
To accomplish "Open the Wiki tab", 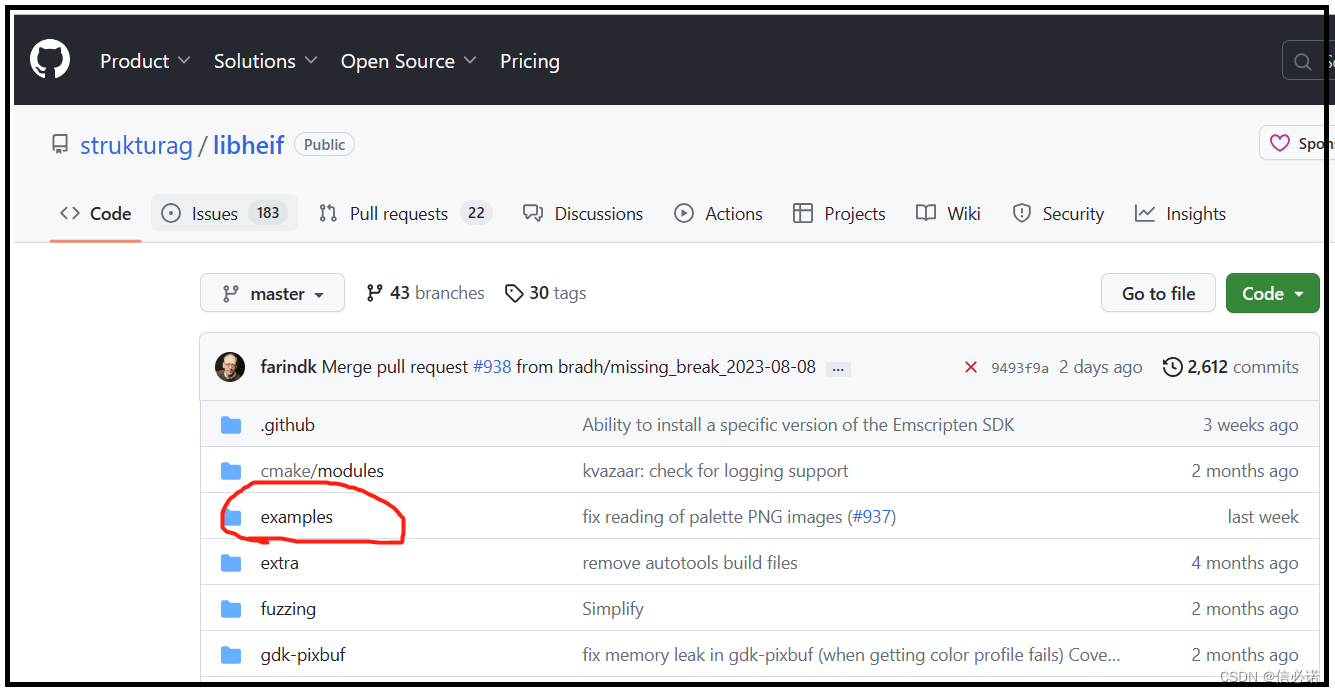I will [948, 213].
